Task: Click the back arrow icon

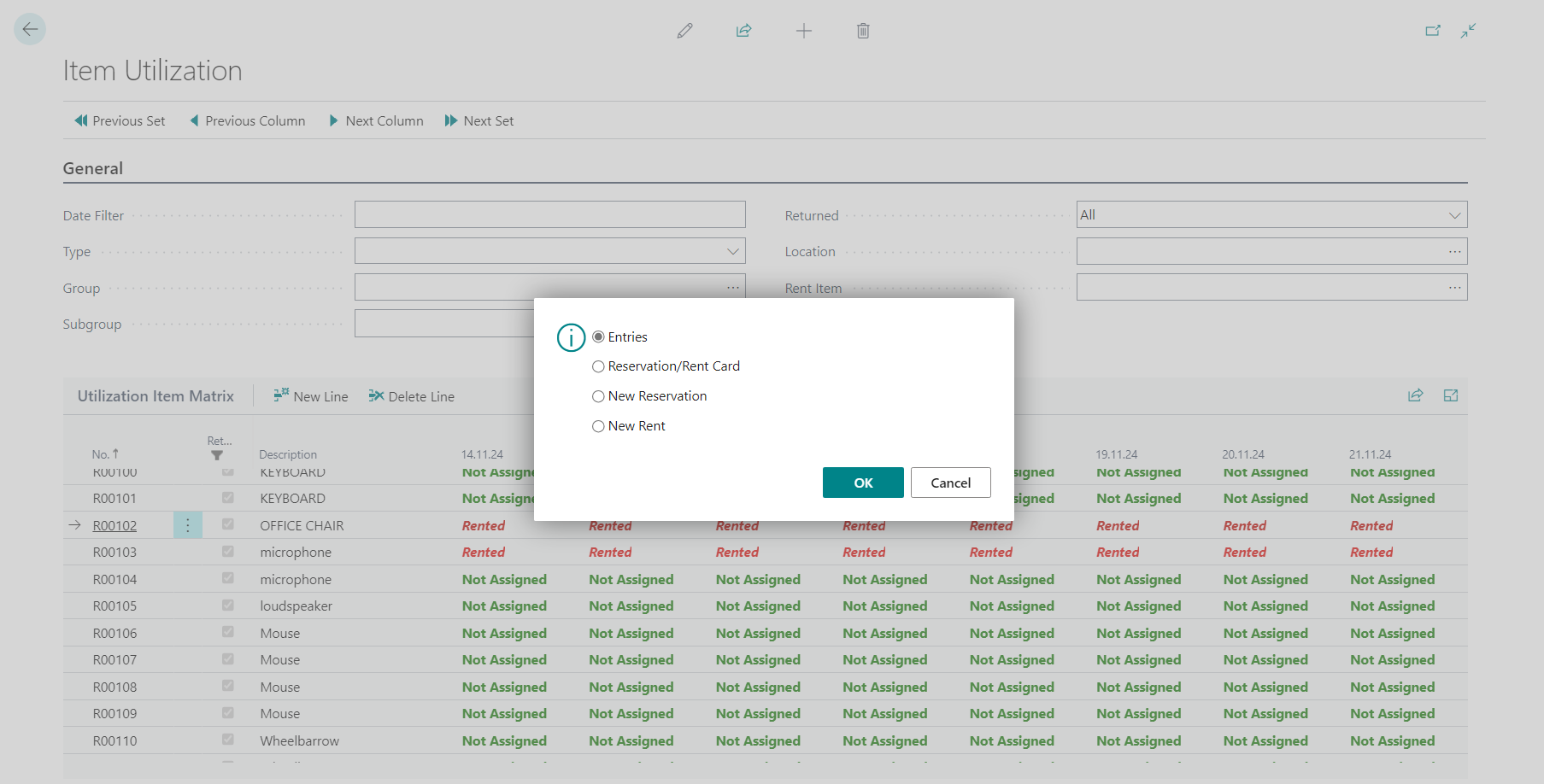Action: [30, 30]
